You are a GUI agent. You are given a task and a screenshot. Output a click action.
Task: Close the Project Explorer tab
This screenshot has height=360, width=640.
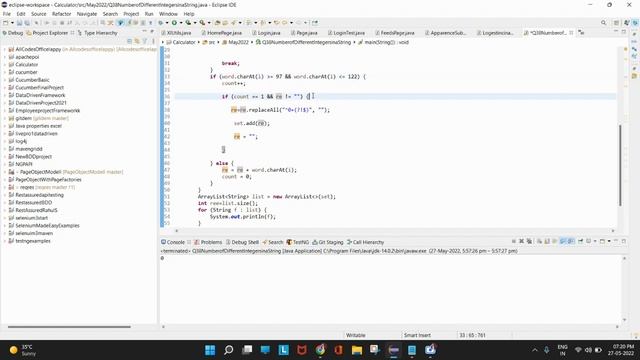click(73, 33)
